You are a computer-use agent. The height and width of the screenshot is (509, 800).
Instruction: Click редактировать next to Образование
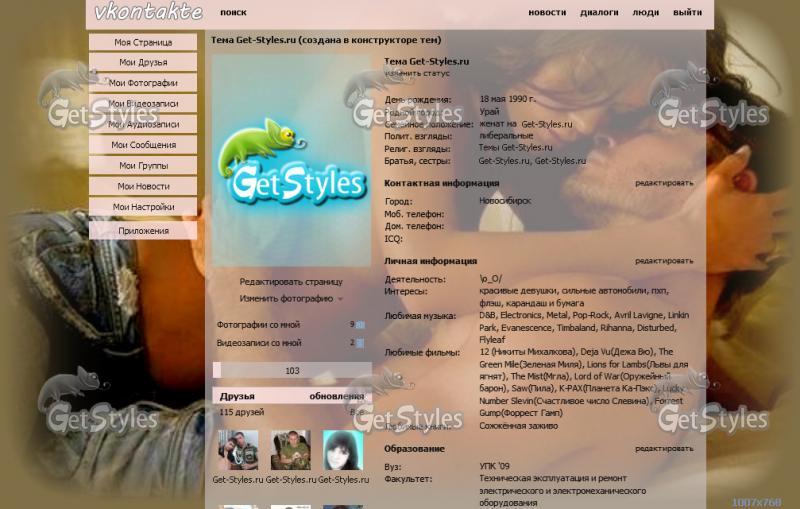664,448
